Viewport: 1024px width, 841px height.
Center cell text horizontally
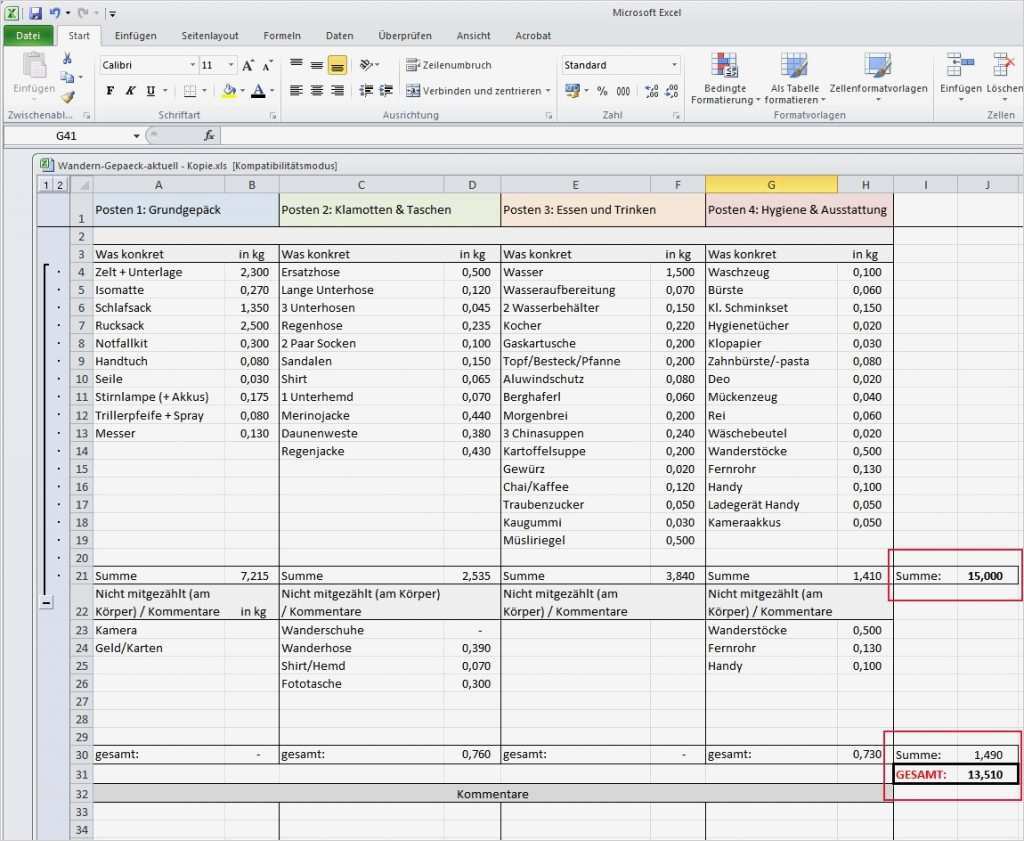(x=317, y=91)
